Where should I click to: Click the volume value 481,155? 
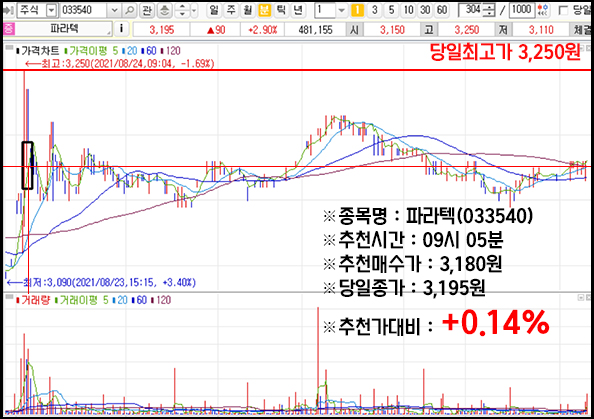pos(315,30)
